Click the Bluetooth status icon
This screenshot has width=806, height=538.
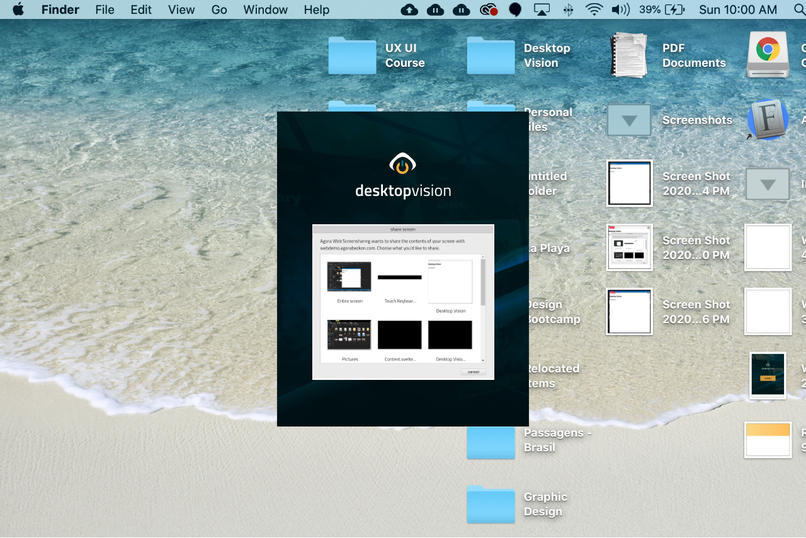coord(568,10)
